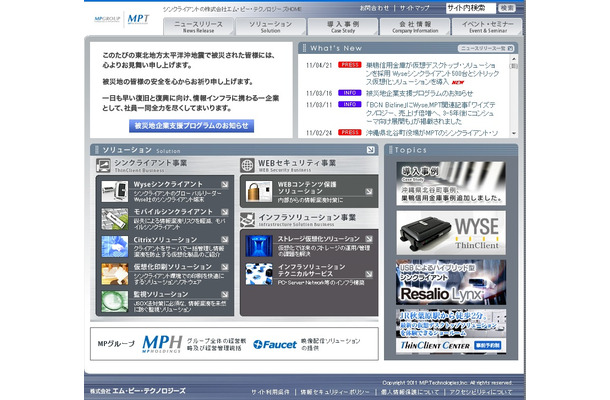Open the ニュースリリース一覧 link in What's New

coord(486,48)
